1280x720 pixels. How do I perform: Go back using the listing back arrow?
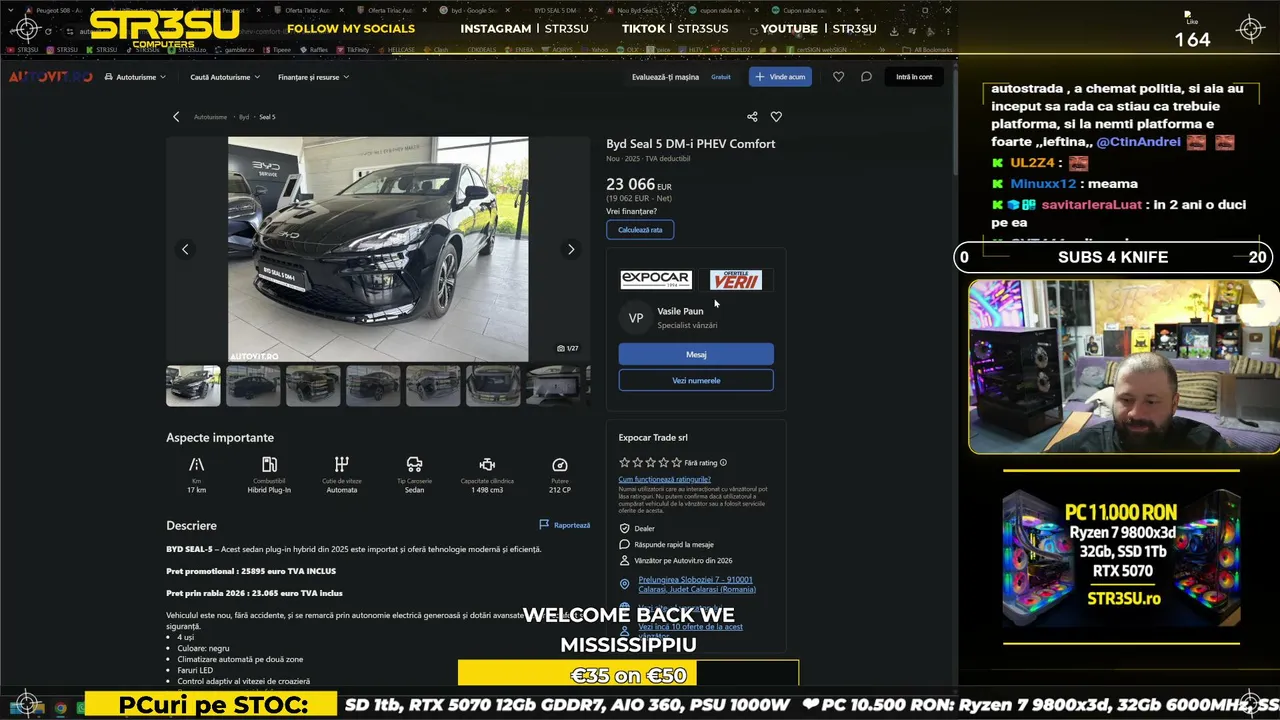176,117
